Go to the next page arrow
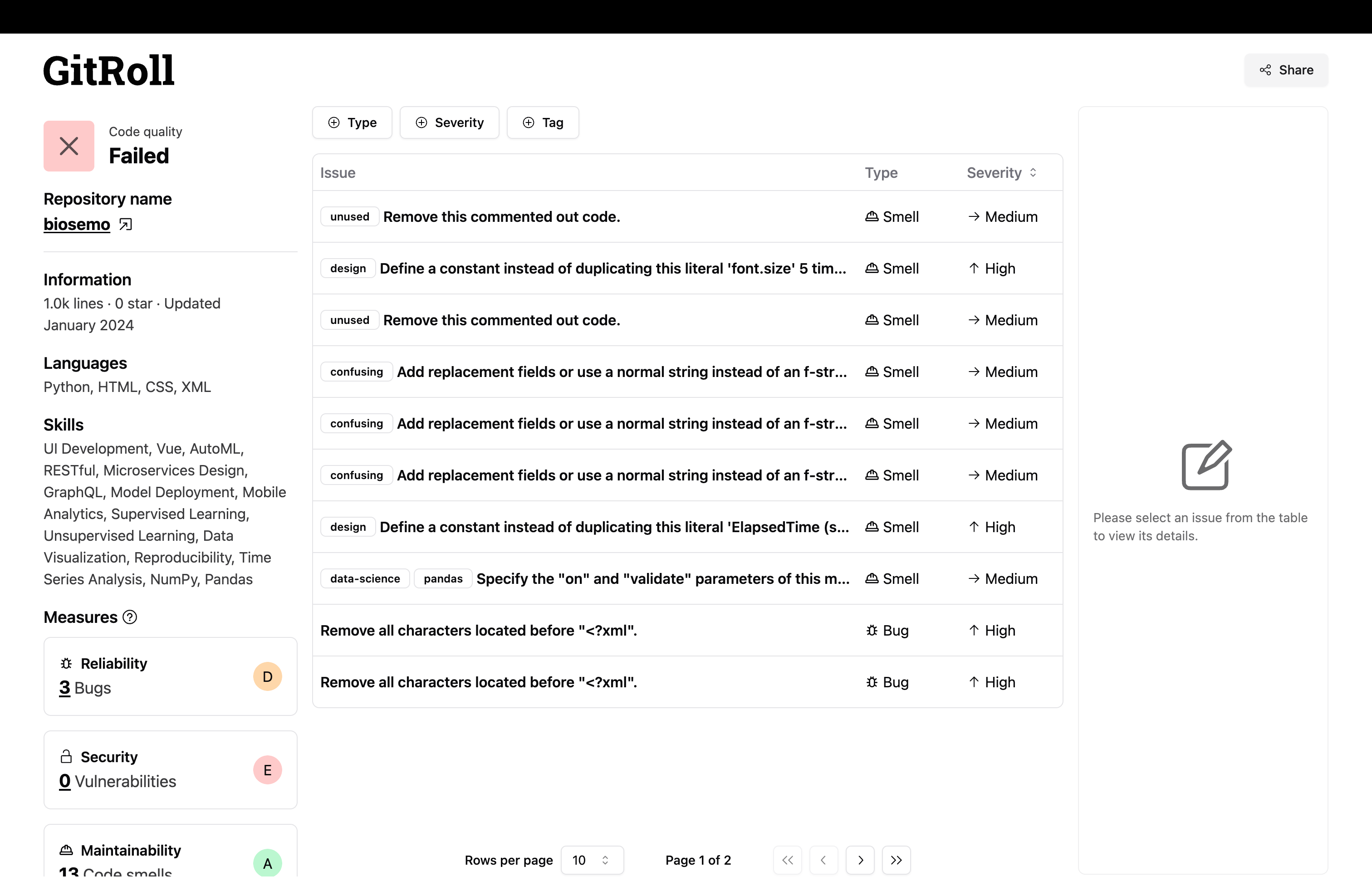Image resolution: width=1372 pixels, height=891 pixels. tap(859, 860)
